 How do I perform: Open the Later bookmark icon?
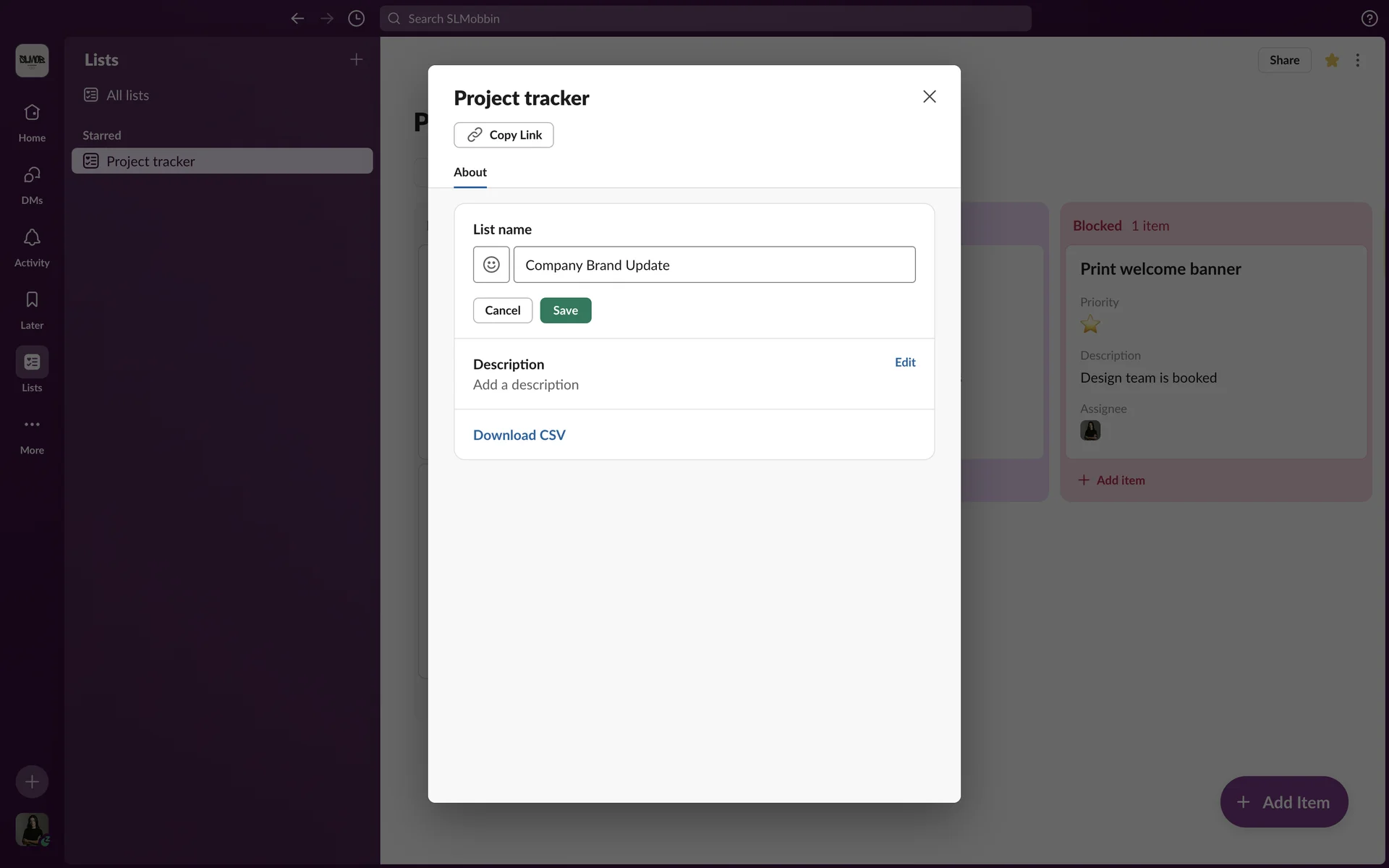click(32, 309)
